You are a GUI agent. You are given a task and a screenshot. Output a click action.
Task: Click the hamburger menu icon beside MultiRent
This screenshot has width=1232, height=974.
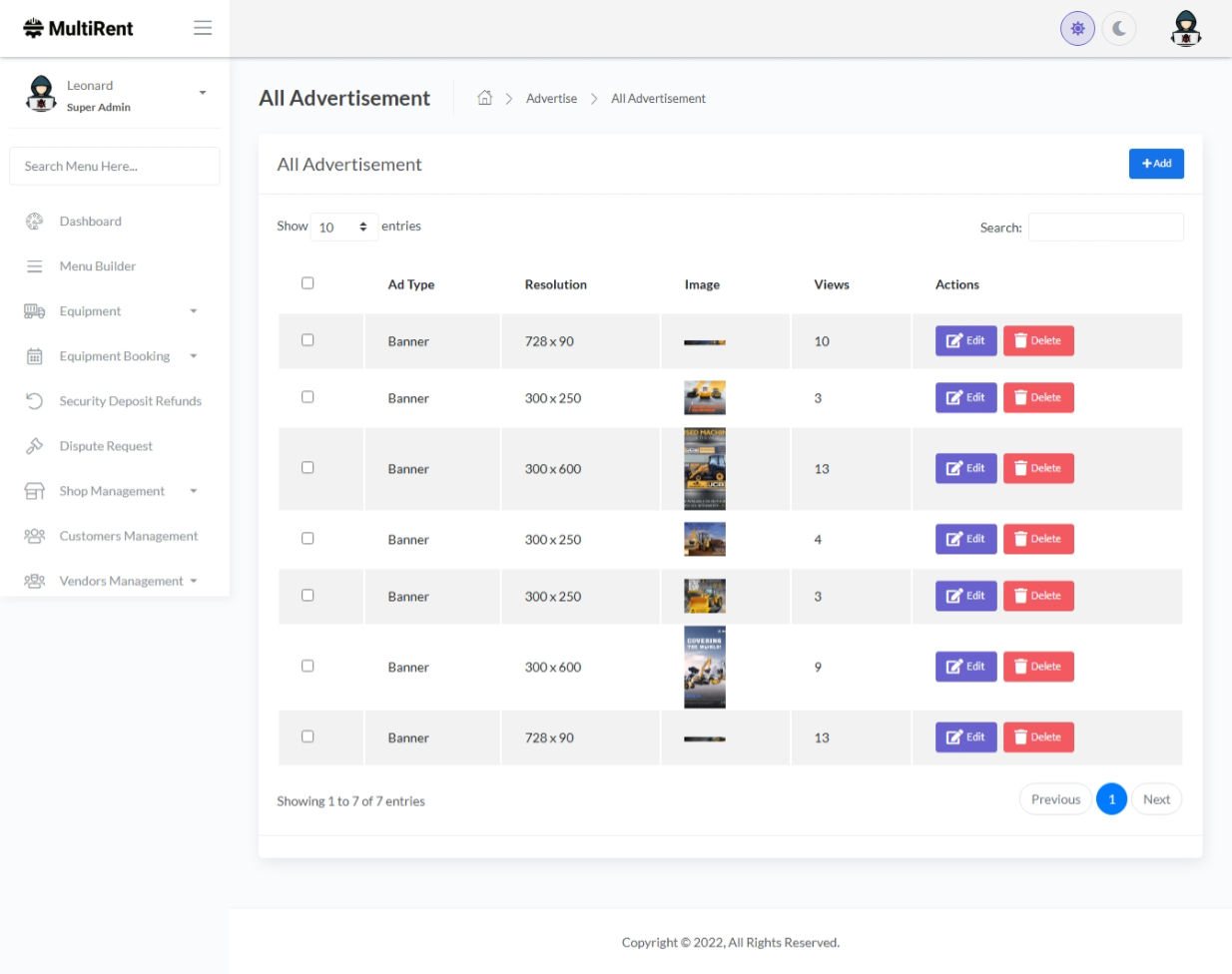click(x=203, y=28)
